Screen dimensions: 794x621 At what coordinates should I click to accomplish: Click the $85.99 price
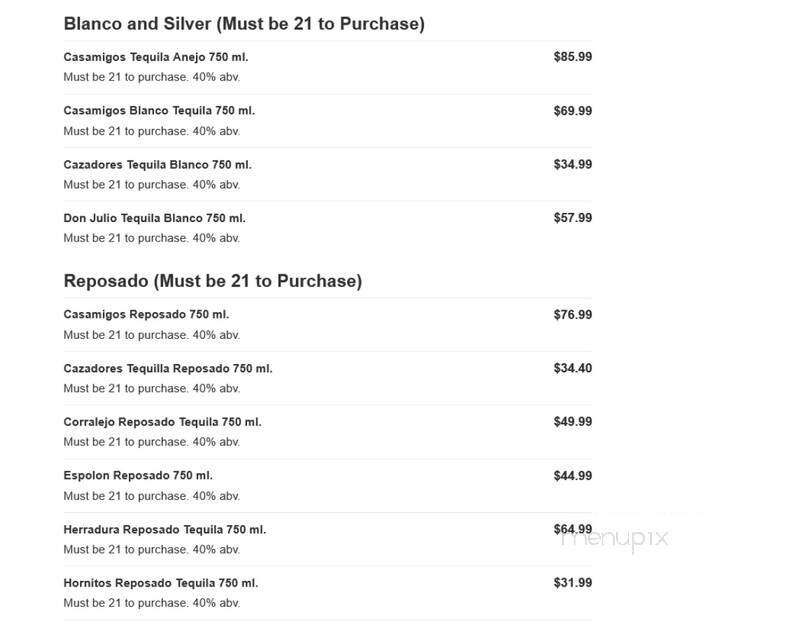(x=572, y=57)
